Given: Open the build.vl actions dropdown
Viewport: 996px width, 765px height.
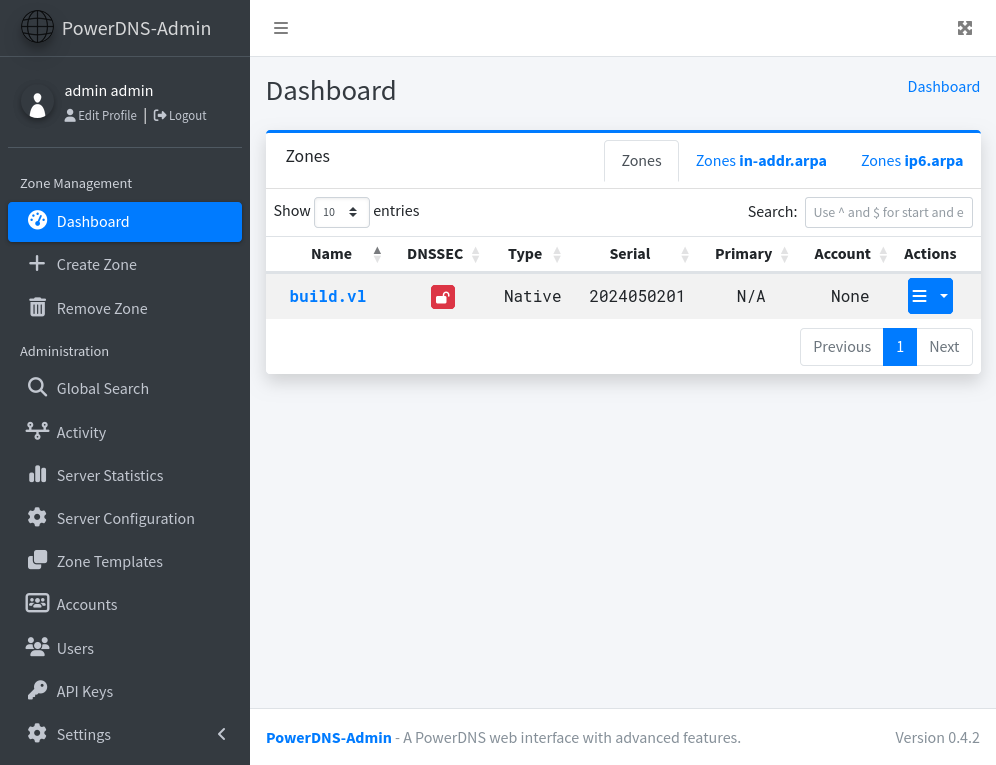Looking at the screenshot, I should (x=943, y=296).
